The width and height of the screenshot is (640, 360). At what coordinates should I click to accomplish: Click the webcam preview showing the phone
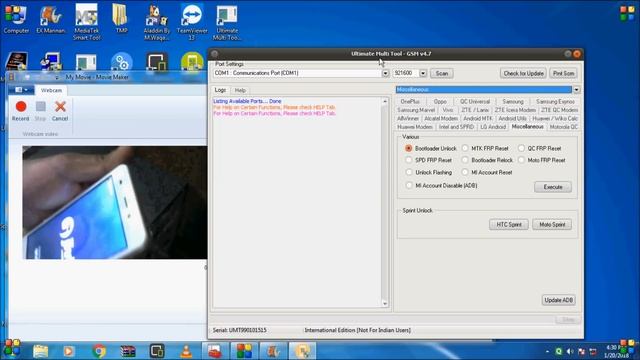115,202
